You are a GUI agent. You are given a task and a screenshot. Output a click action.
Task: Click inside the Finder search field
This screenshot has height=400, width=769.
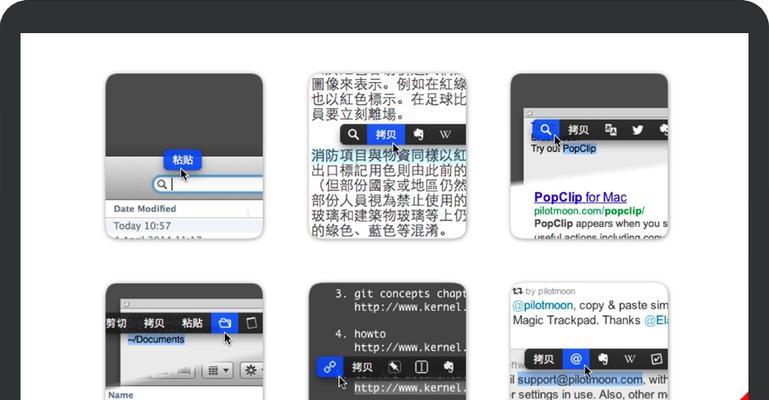(208, 184)
